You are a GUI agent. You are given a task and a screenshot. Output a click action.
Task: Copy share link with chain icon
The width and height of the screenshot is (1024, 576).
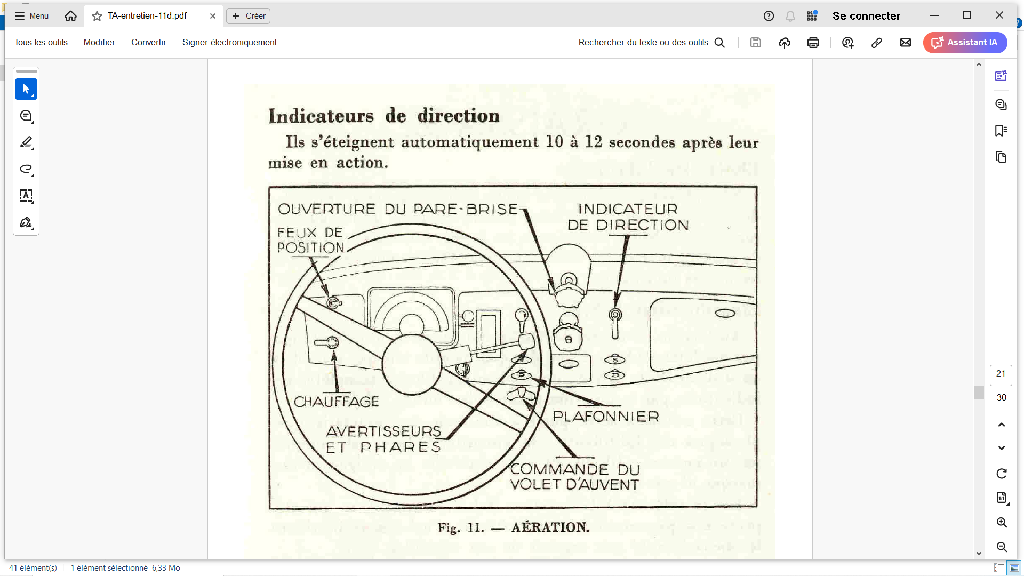point(877,43)
